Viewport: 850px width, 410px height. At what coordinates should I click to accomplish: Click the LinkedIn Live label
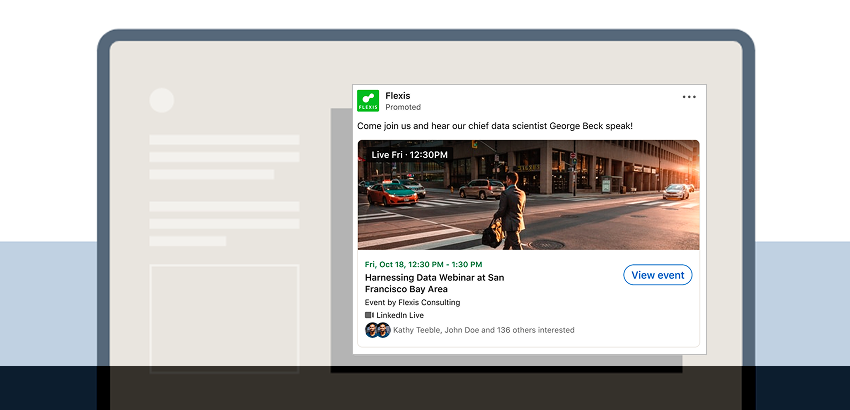400,315
